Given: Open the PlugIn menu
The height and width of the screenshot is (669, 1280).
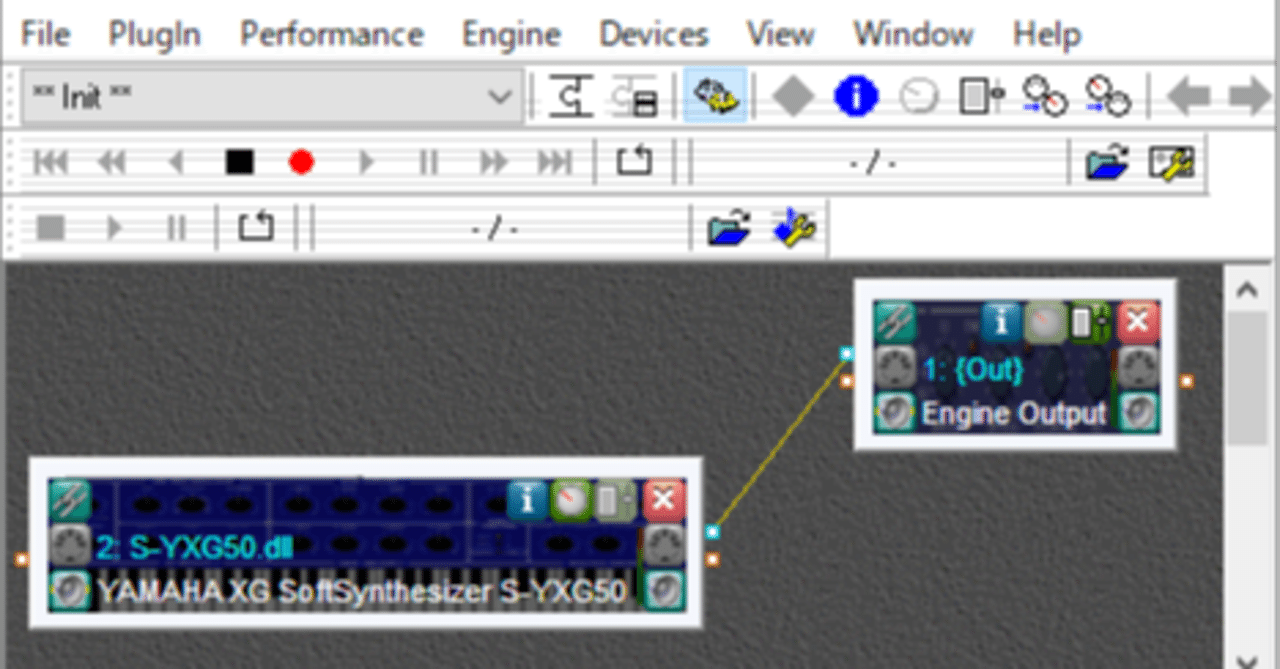Looking at the screenshot, I should click(x=152, y=33).
